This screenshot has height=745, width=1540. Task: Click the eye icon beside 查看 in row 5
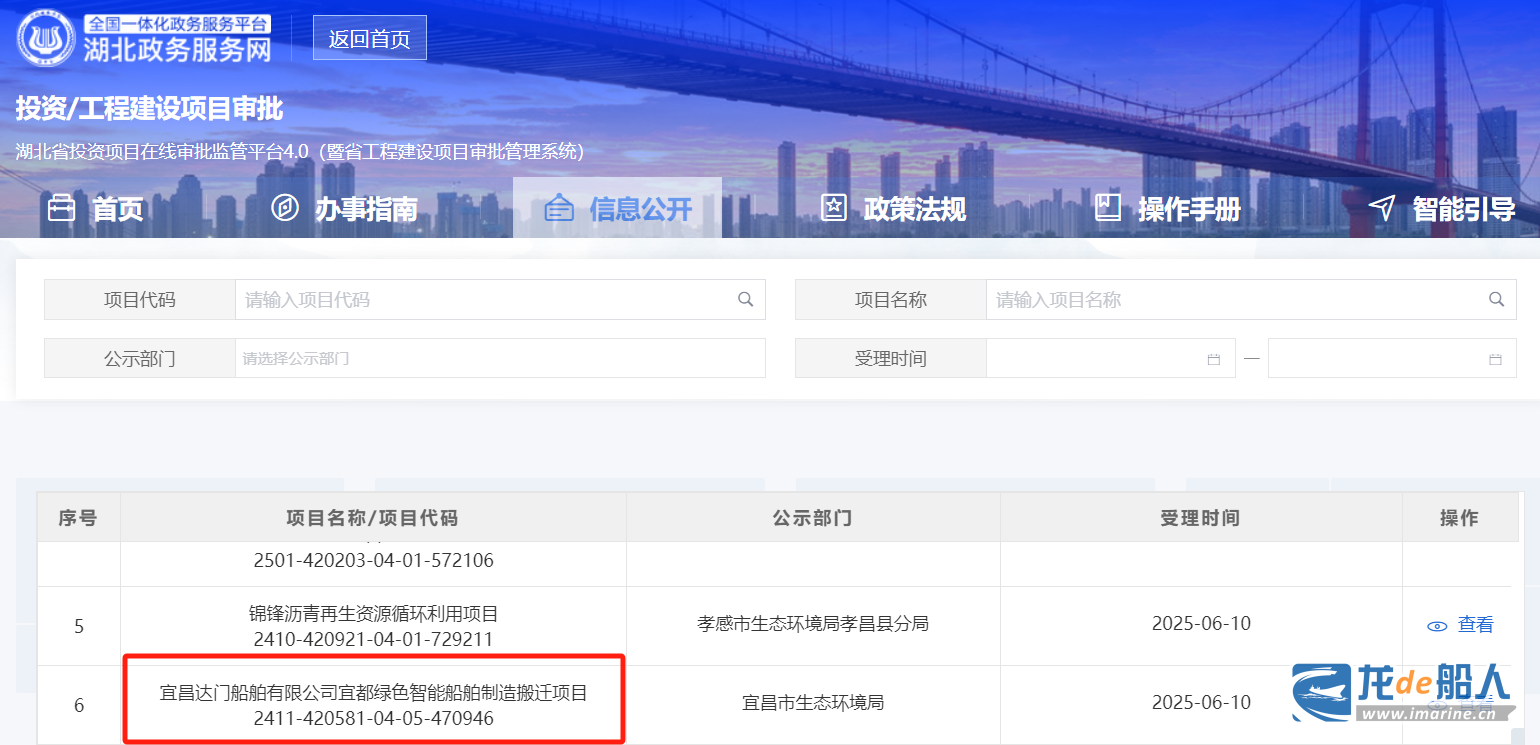pos(1437,626)
